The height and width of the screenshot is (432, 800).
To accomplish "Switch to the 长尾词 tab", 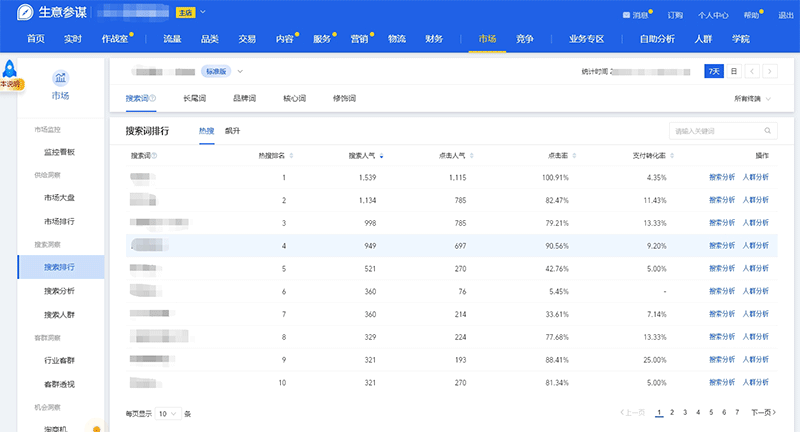I will (x=195, y=99).
